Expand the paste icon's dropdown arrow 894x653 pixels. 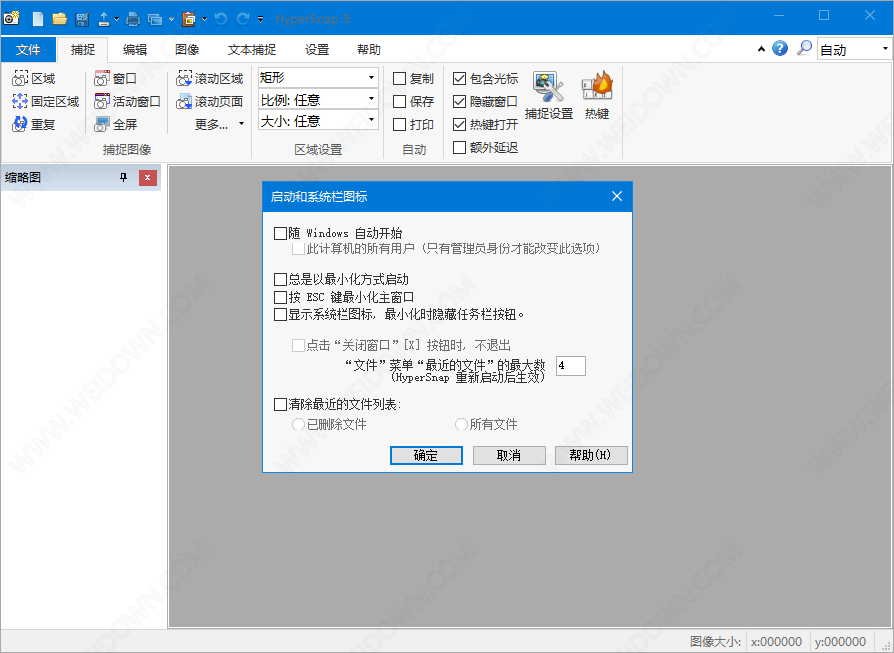pyautogui.click(x=204, y=19)
